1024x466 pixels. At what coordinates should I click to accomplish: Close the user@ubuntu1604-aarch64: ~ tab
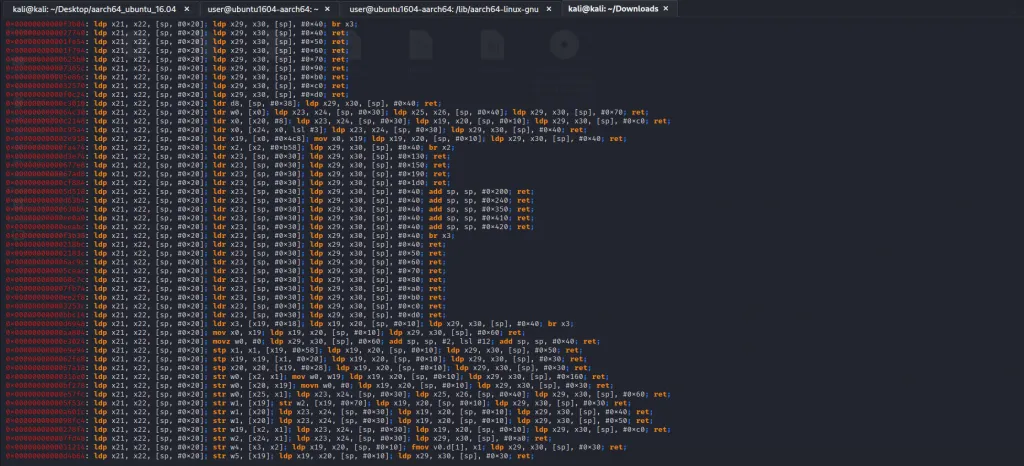(x=327, y=9)
